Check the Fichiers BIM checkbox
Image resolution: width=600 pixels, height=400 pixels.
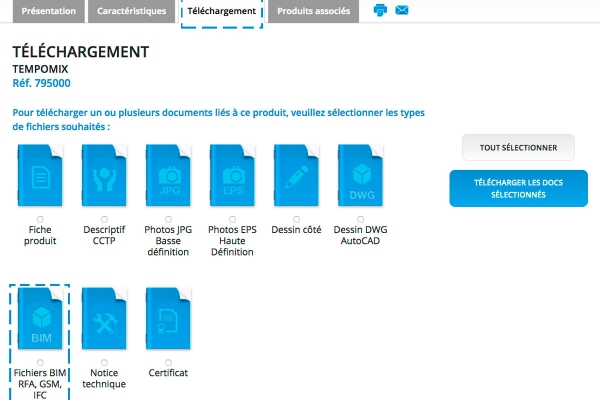pos(40,362)
